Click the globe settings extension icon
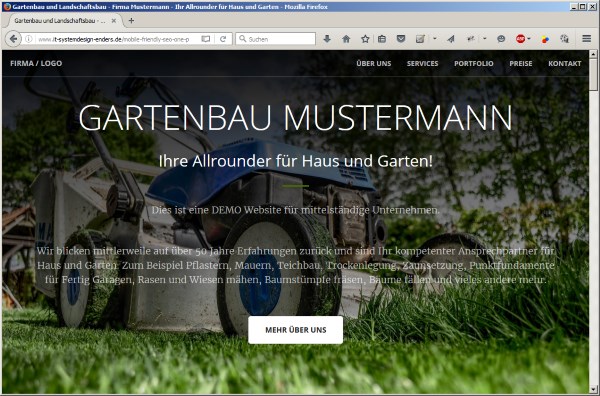The height and width of the screenshot is (396, 600). click(x=564, y=39)
